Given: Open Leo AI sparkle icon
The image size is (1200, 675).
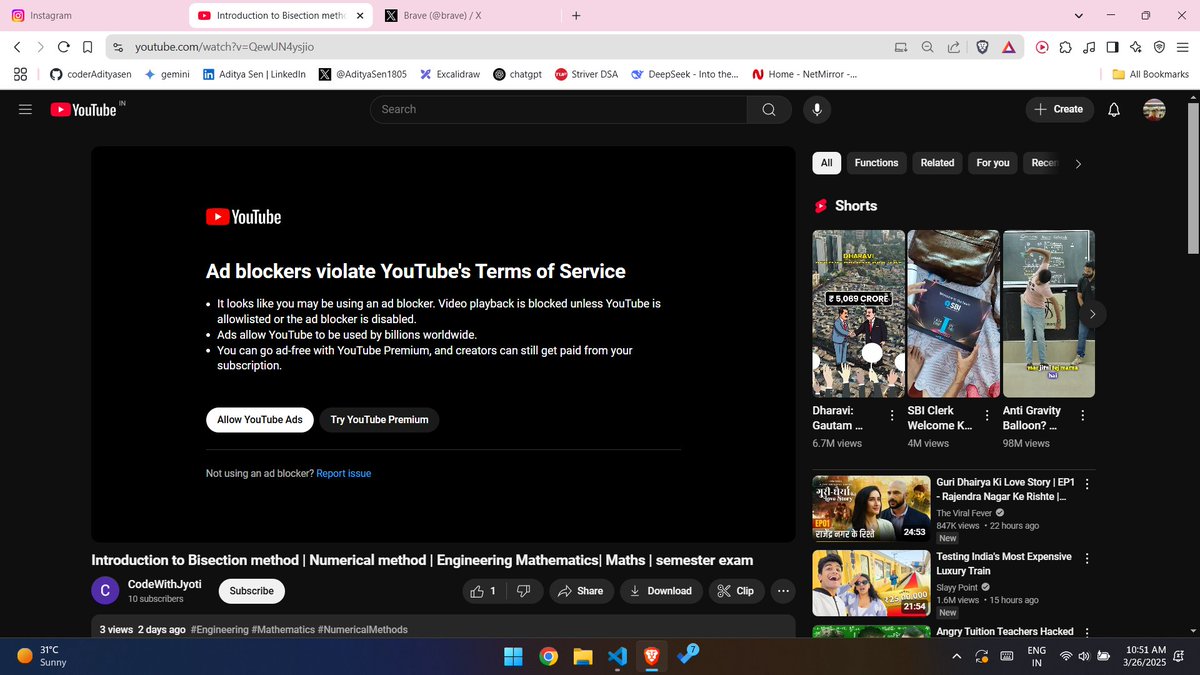Looking at the screenshot, I should click(x=1136, y=47).
